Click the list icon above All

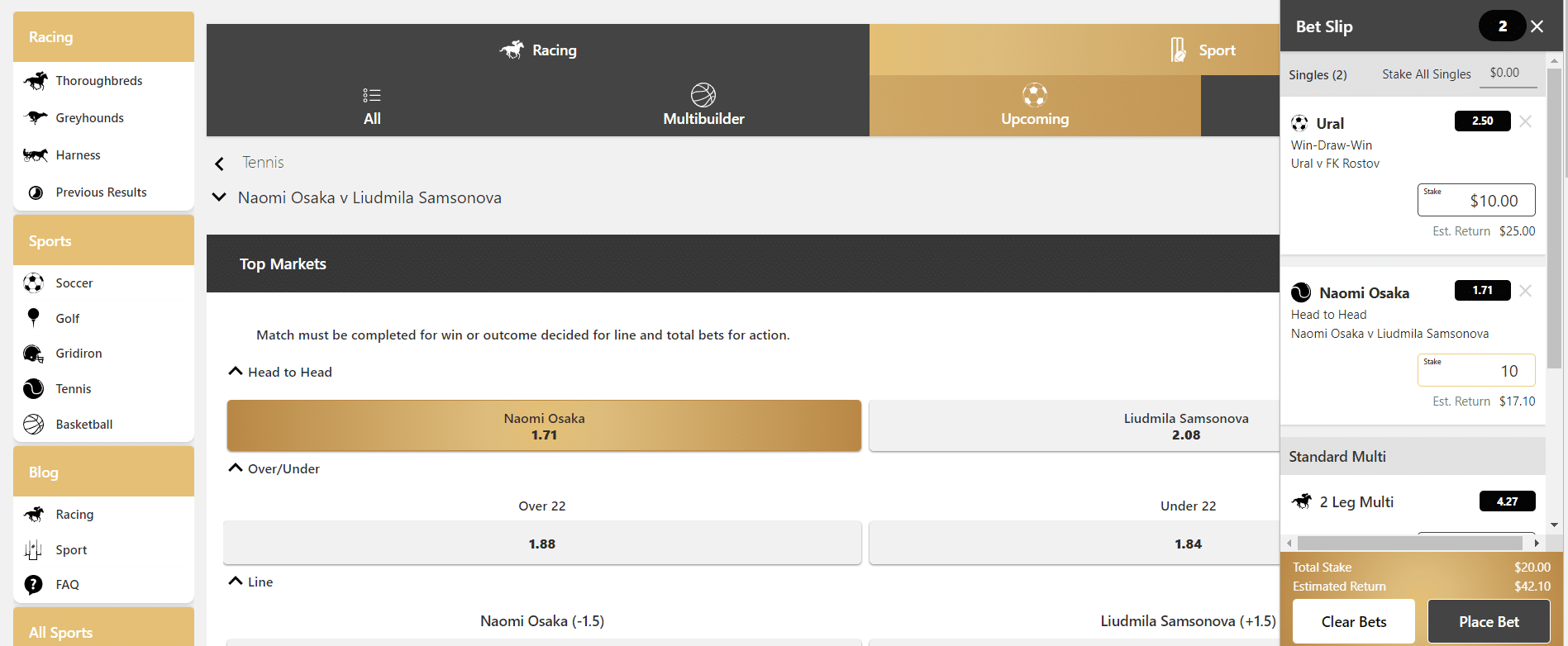point(372,95)
